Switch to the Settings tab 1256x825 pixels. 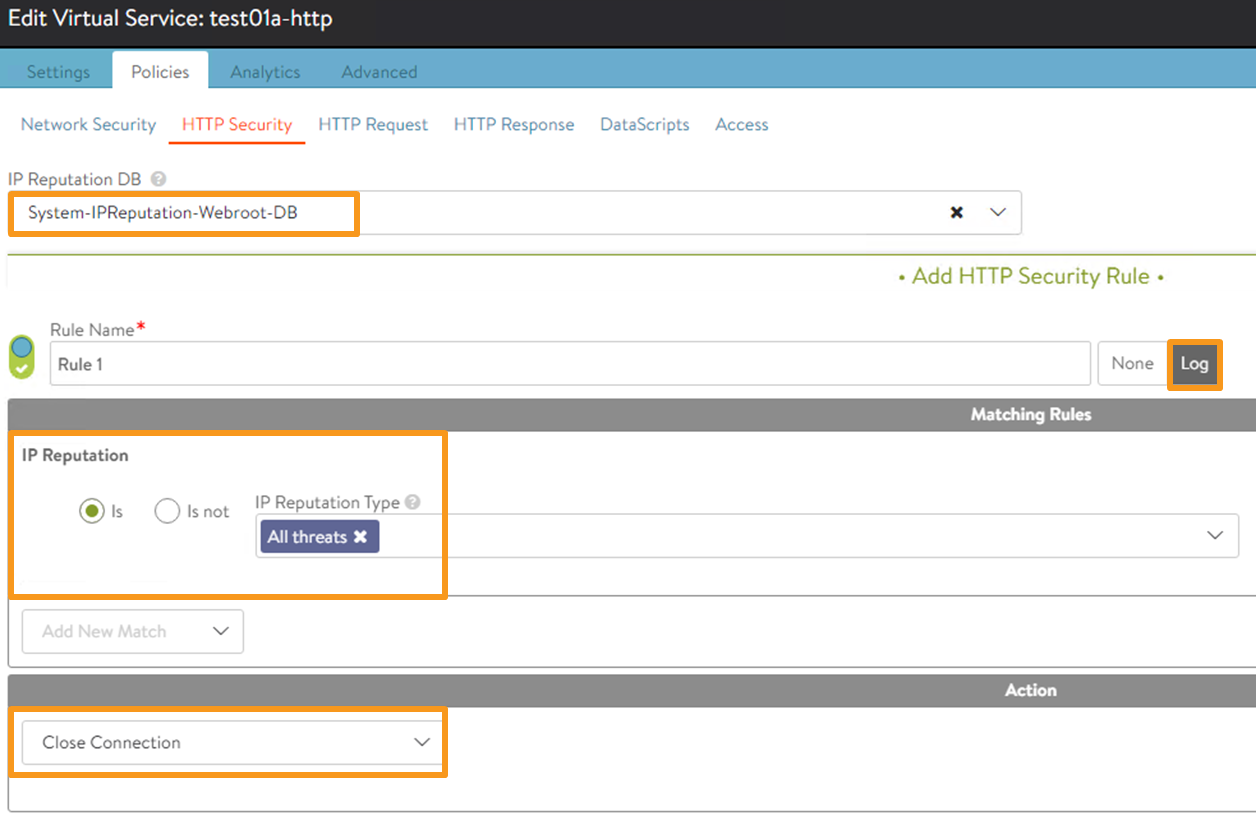(58, 72)
